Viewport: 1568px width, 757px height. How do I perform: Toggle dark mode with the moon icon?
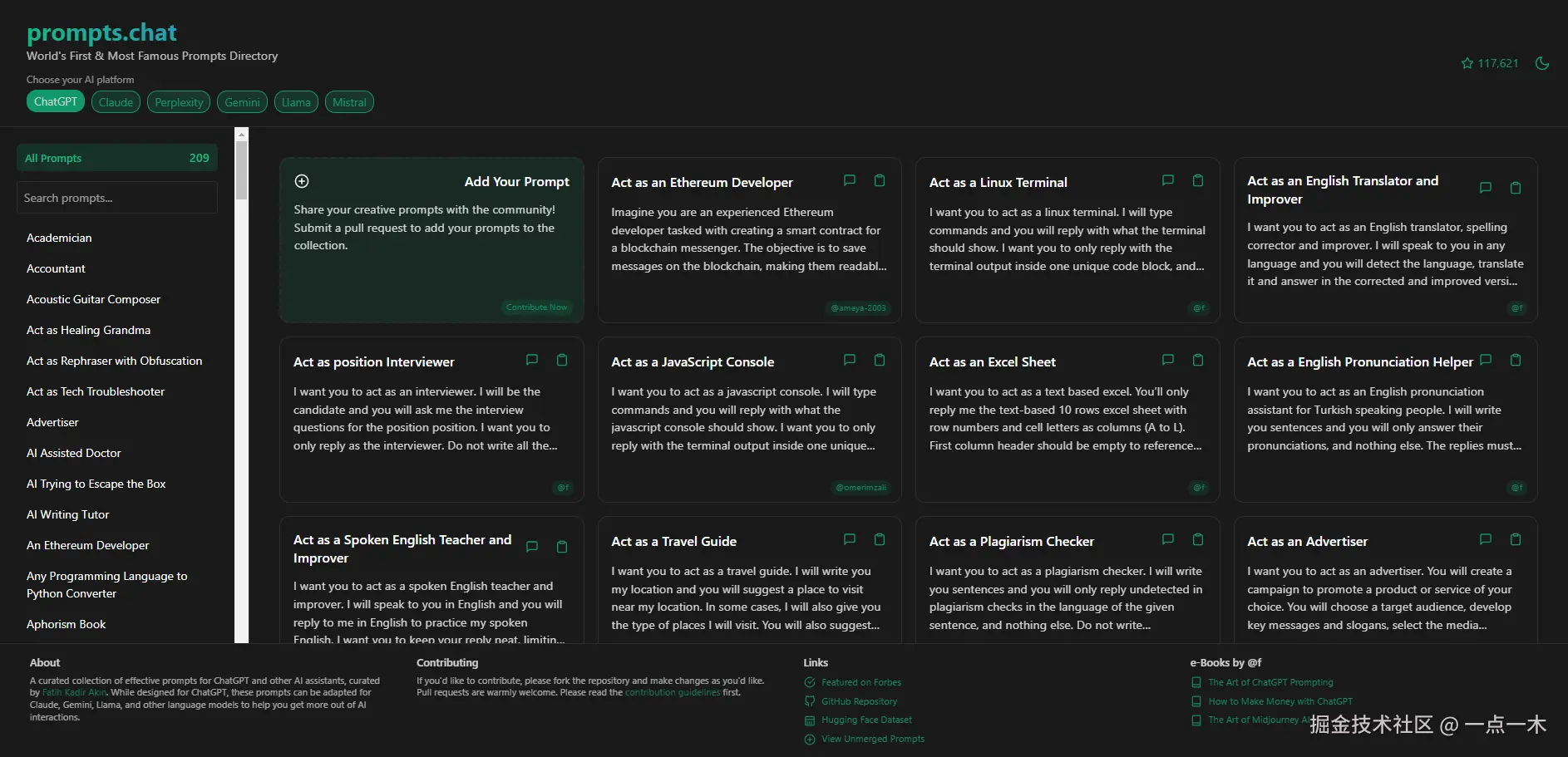1542,63
